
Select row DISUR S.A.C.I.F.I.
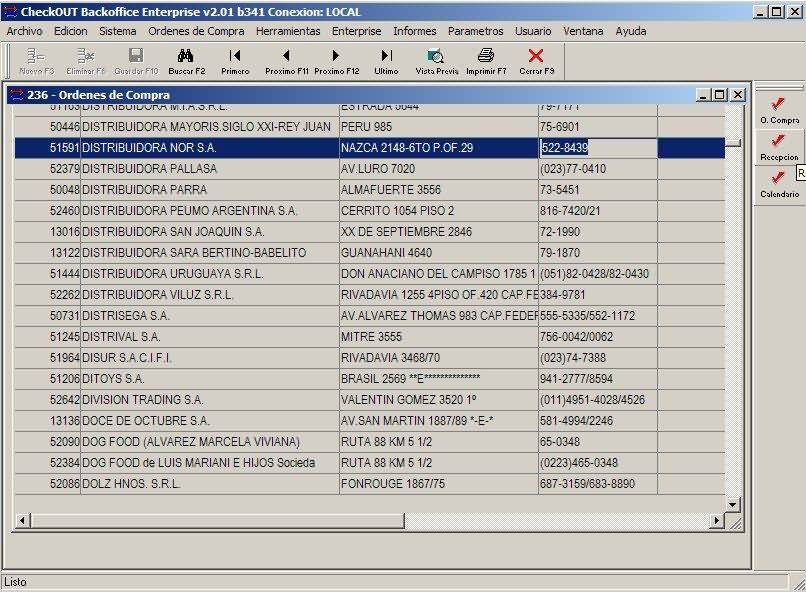click(370, 358)
